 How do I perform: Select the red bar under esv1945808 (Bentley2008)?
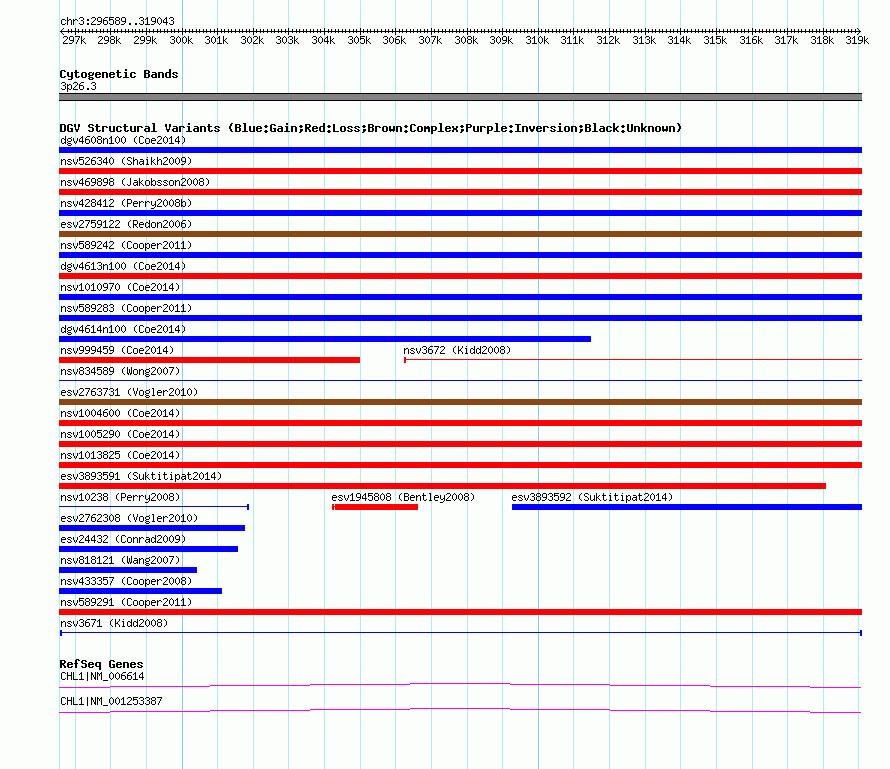pos(375,507)
